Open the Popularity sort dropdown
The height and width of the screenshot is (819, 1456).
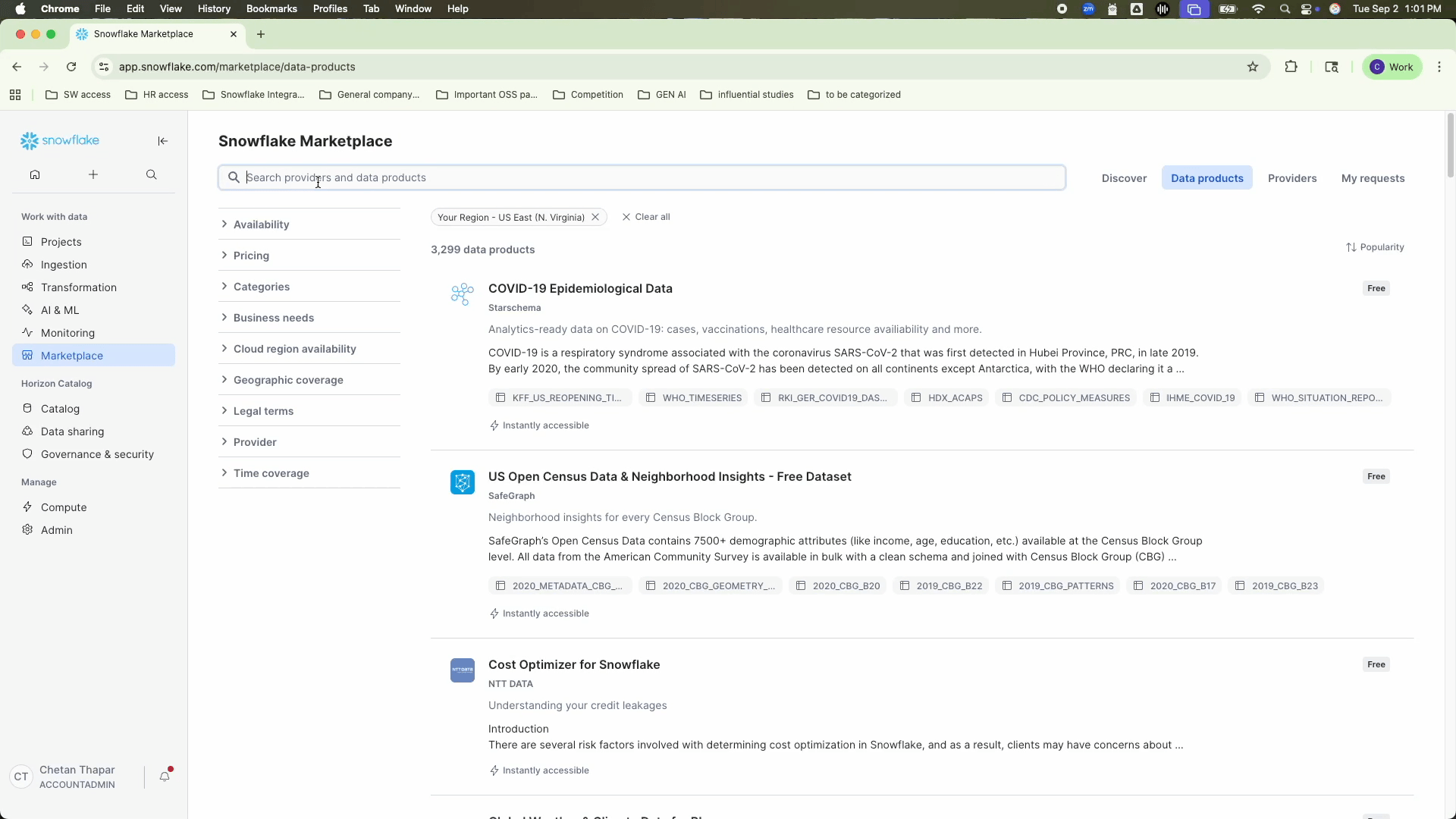tap(1374, 247)
